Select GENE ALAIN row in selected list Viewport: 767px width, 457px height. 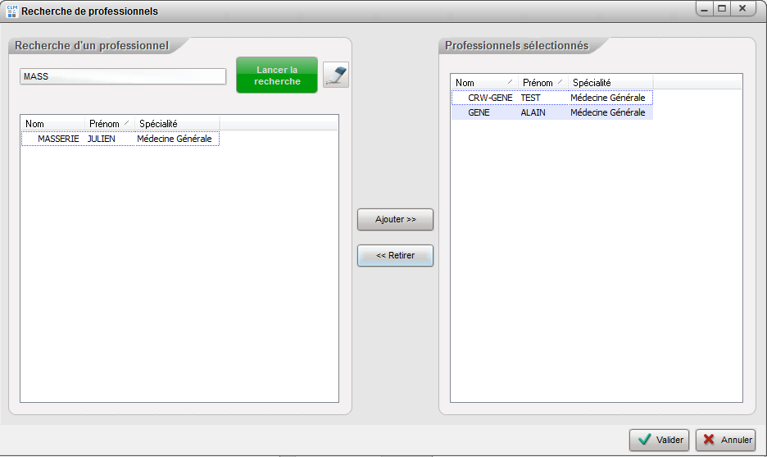coord(550,114)
